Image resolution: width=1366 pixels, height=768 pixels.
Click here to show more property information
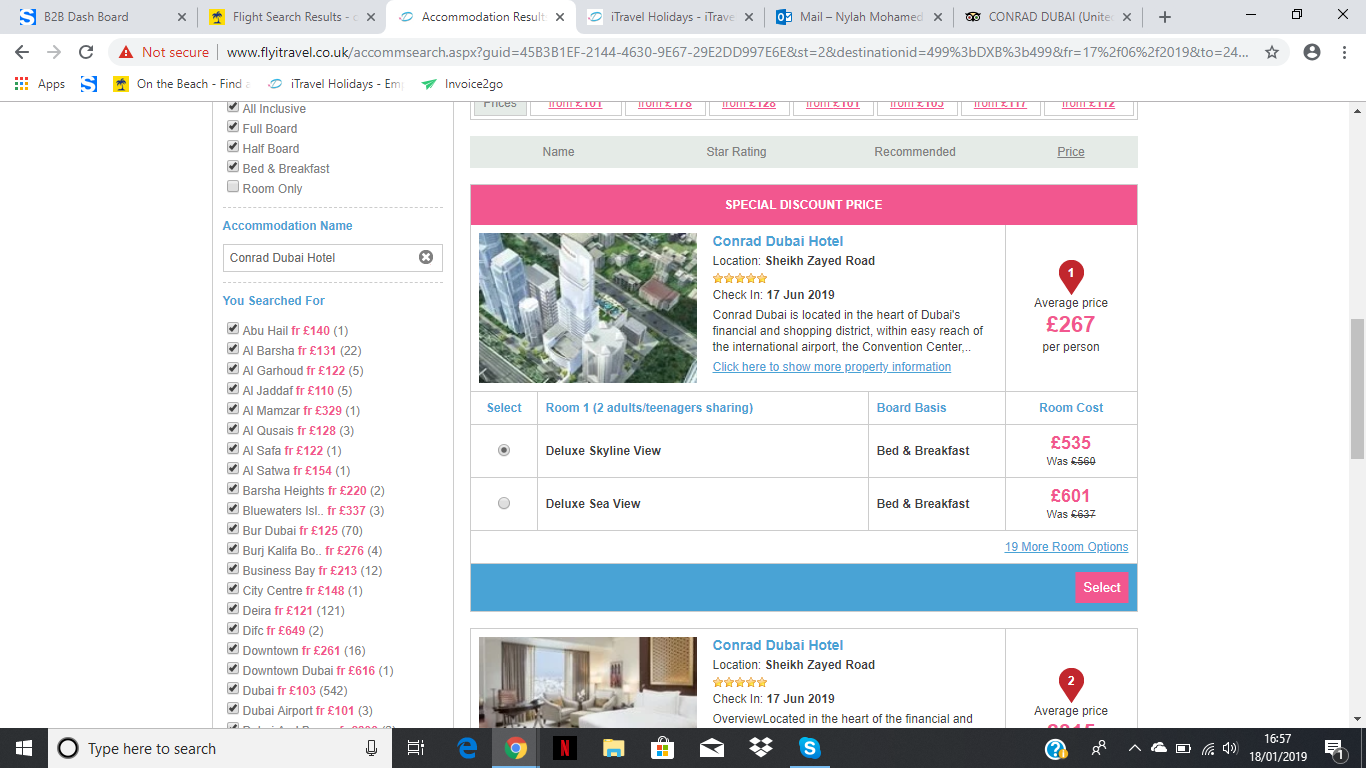832,367
